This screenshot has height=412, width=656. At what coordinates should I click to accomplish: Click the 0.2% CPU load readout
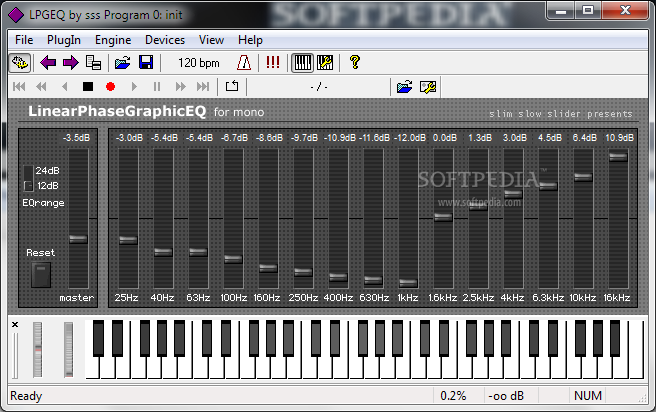click(x=453, y=396)
